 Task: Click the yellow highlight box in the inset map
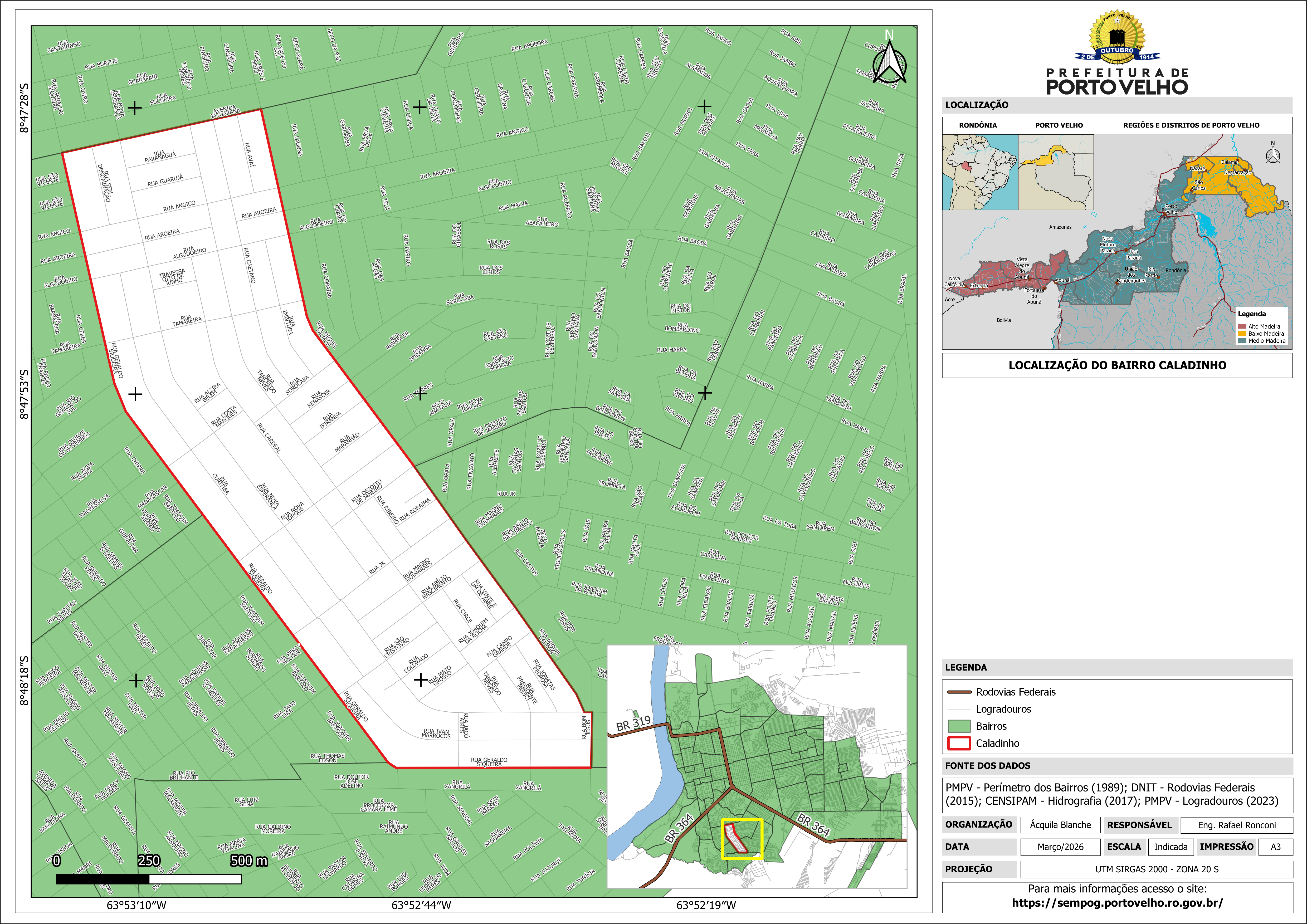pyautogui.click(x=742, y=839)
